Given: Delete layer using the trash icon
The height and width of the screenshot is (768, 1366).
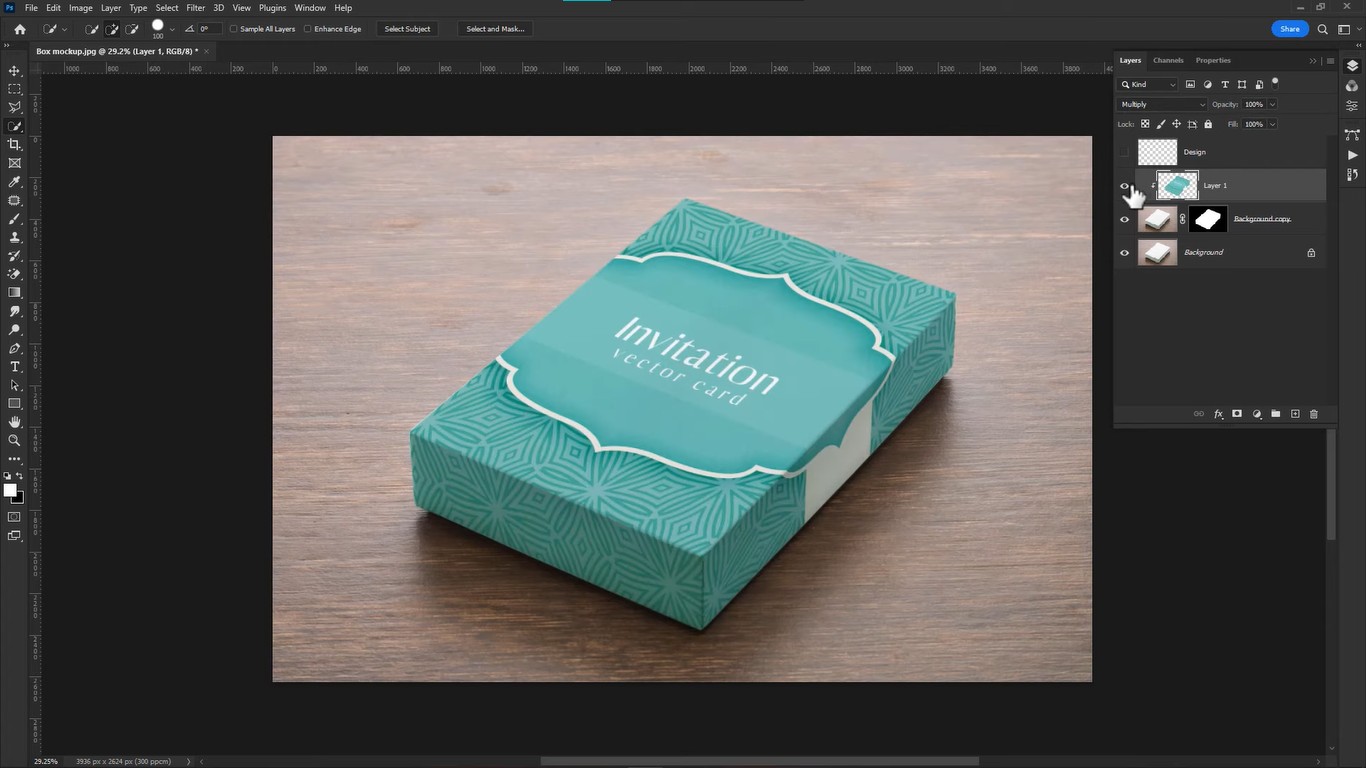Looking at the screenshot, I should [1314, 413].
